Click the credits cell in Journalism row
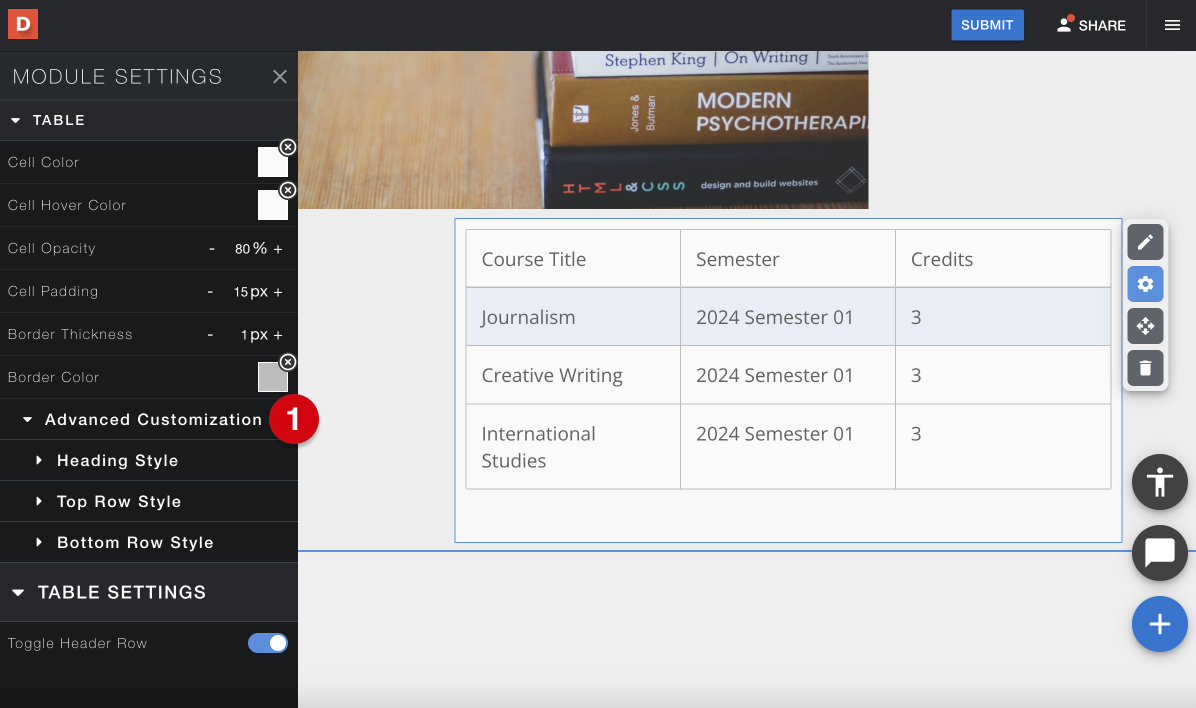The width and height of the screenshot is (1196, 708). (1003, 317)
